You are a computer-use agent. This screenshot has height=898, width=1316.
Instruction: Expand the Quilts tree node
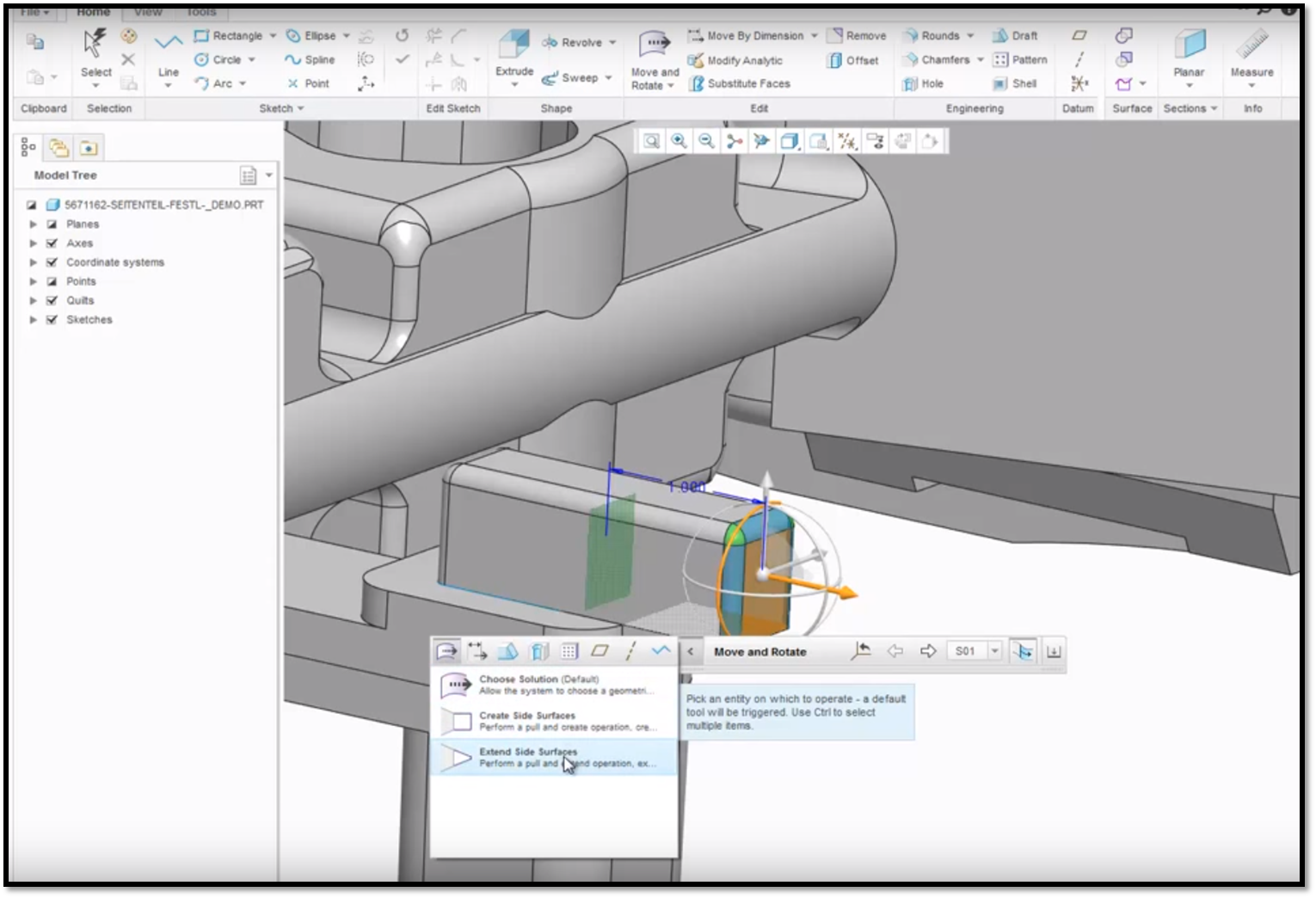34,300
